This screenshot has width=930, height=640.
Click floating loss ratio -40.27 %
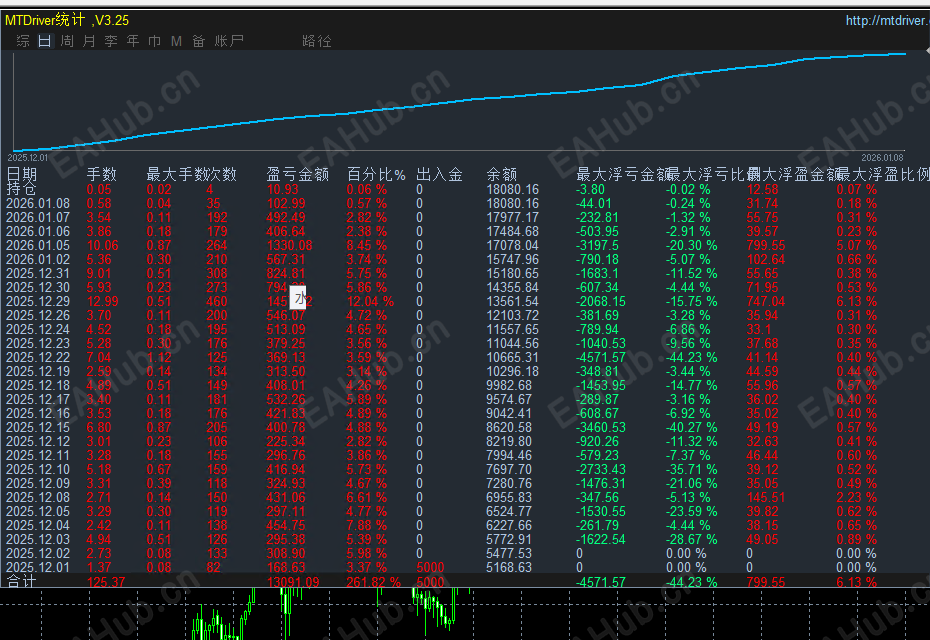pos(691,427)
